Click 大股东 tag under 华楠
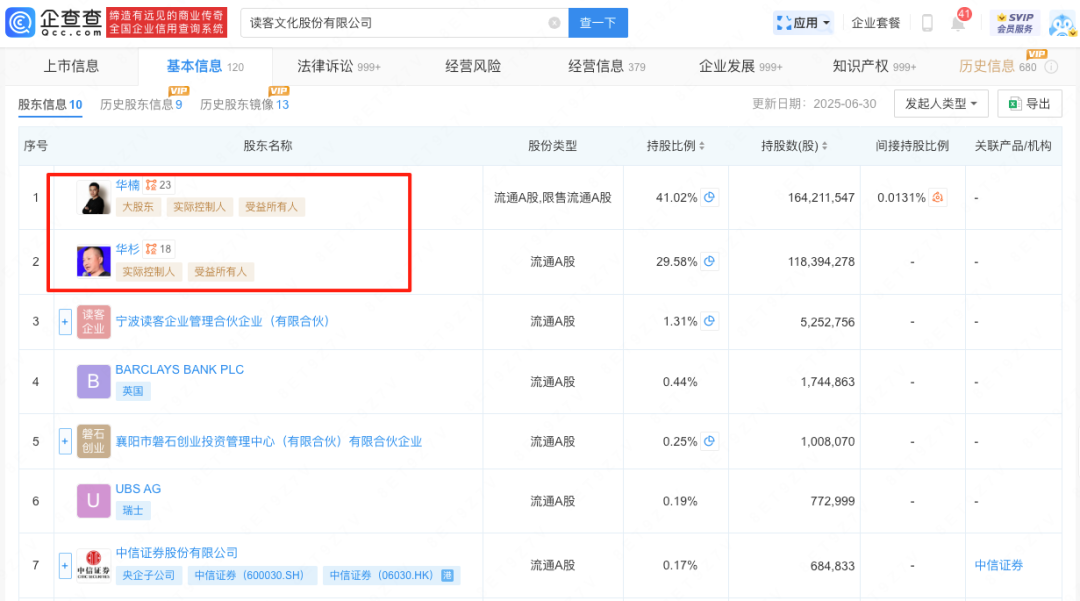 [x=138, y=207]
